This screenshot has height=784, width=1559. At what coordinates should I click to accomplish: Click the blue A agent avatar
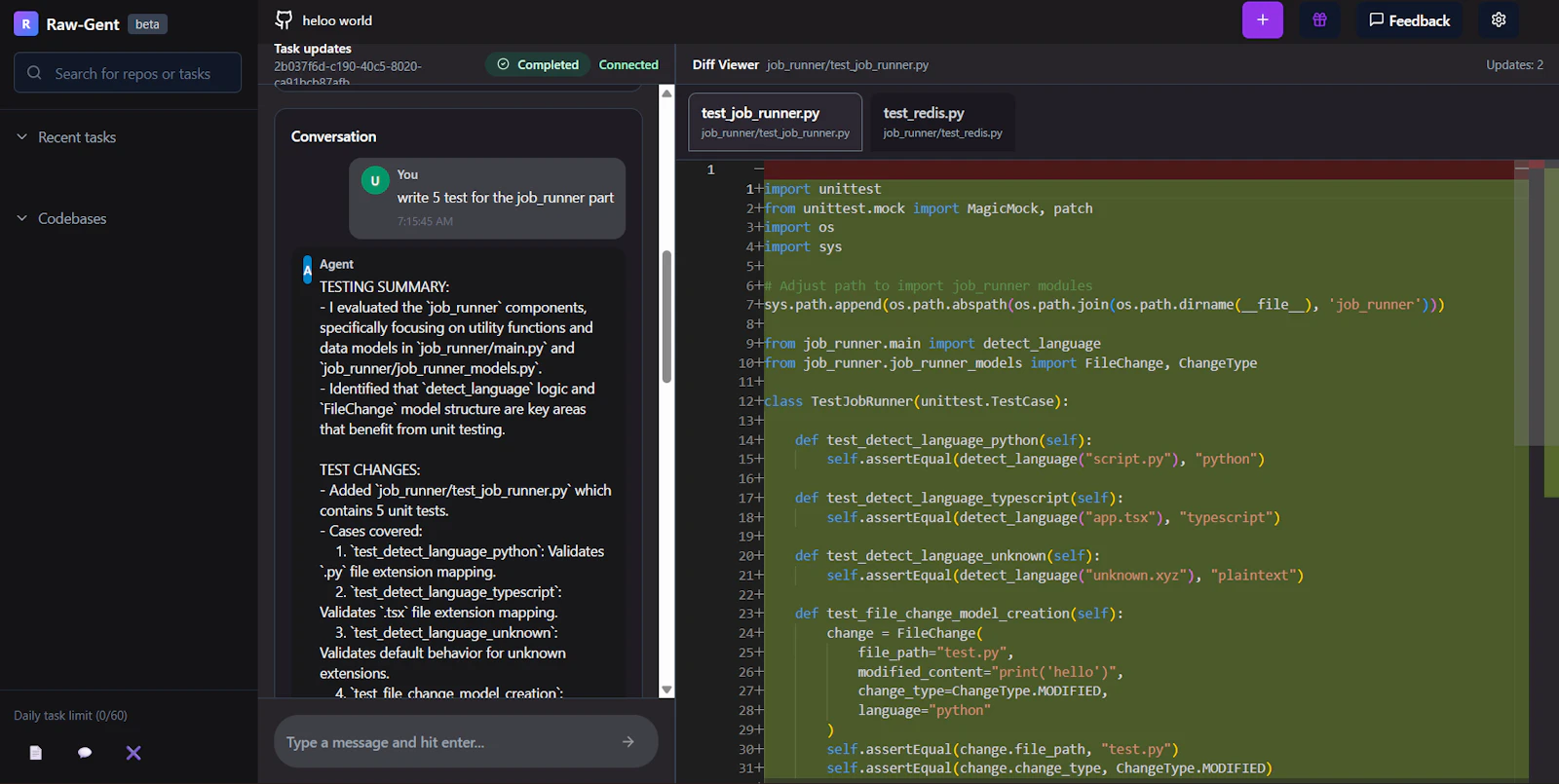[x=307, y=270]
